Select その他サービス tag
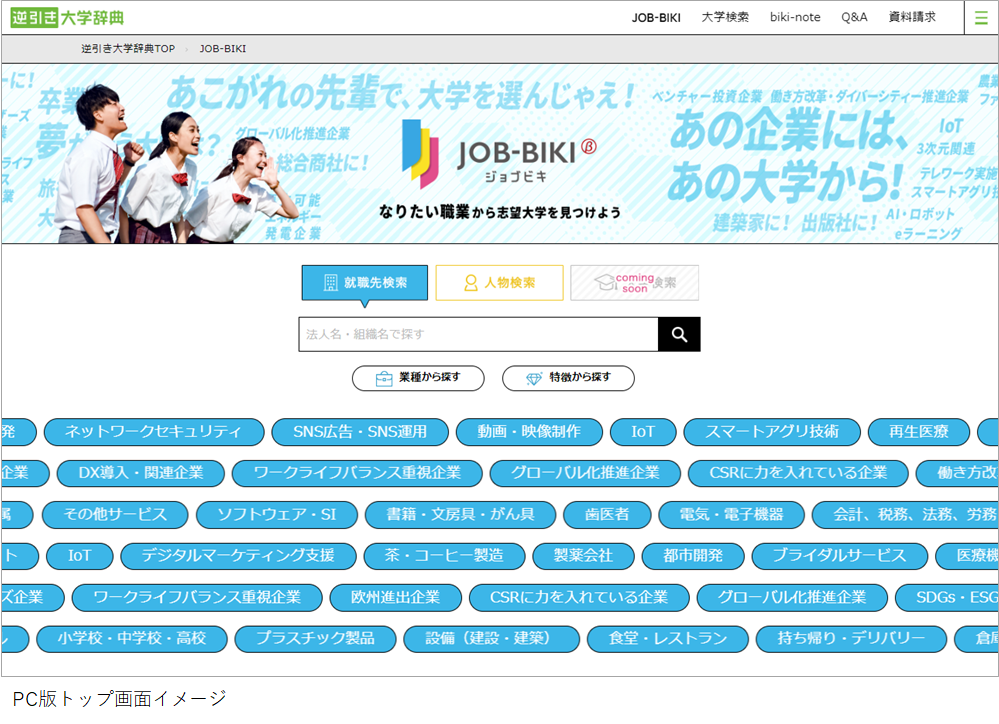999x724 pixels. pyautogui.click(x=115, y=515)
